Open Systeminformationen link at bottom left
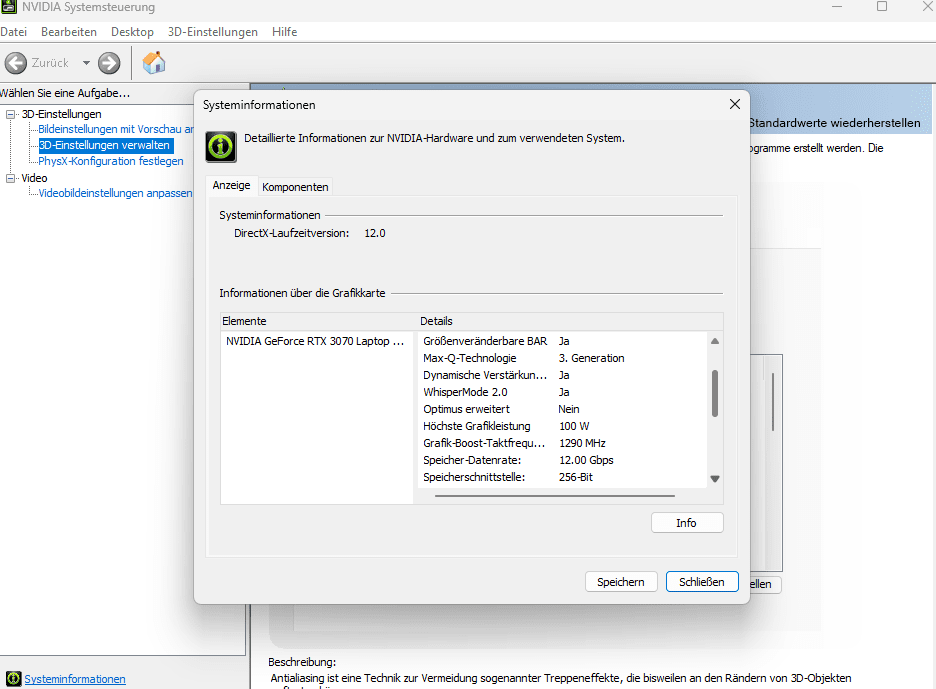This screenshot has height=689, width=936. click(x=75, y=679)
